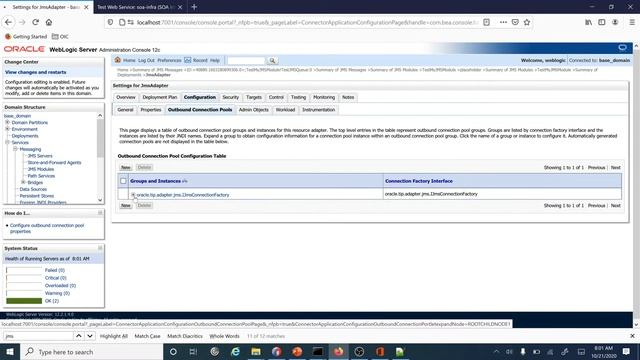Screen dimensions: 640x360
Task: Switch to Firefox in the taskbar
Action: pyautogui.click(x=338, y=351)
